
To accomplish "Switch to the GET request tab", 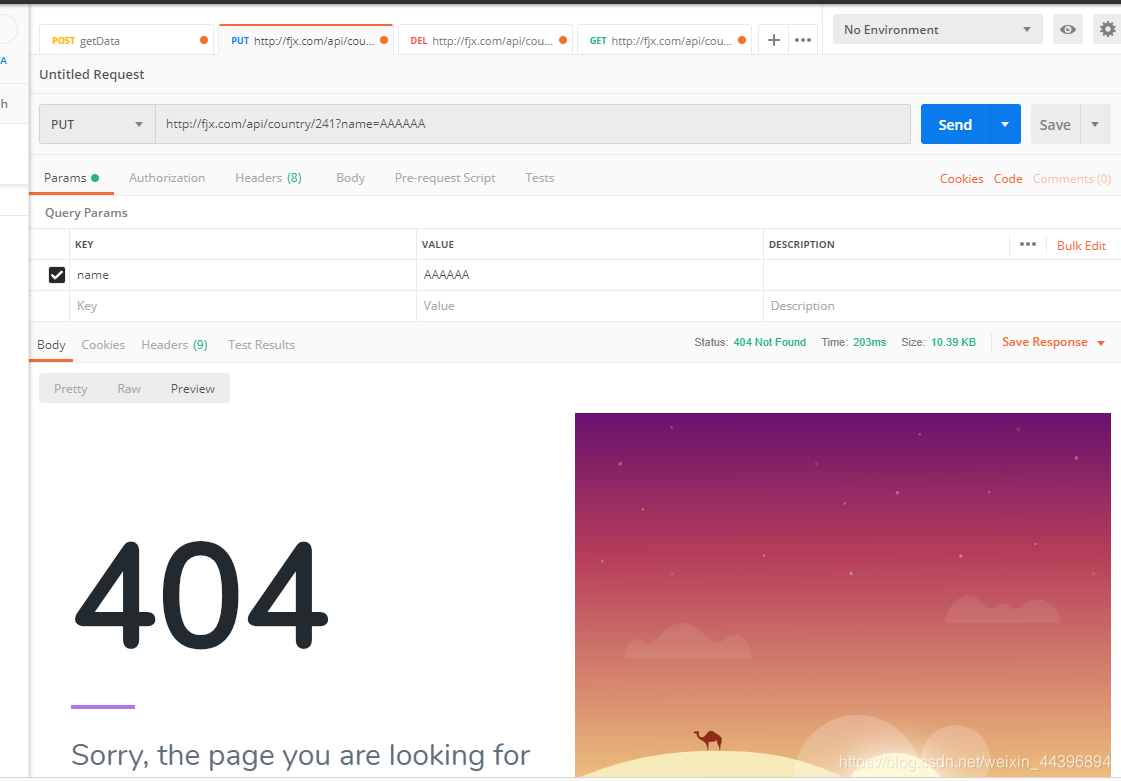I will (x=664, y=41).
